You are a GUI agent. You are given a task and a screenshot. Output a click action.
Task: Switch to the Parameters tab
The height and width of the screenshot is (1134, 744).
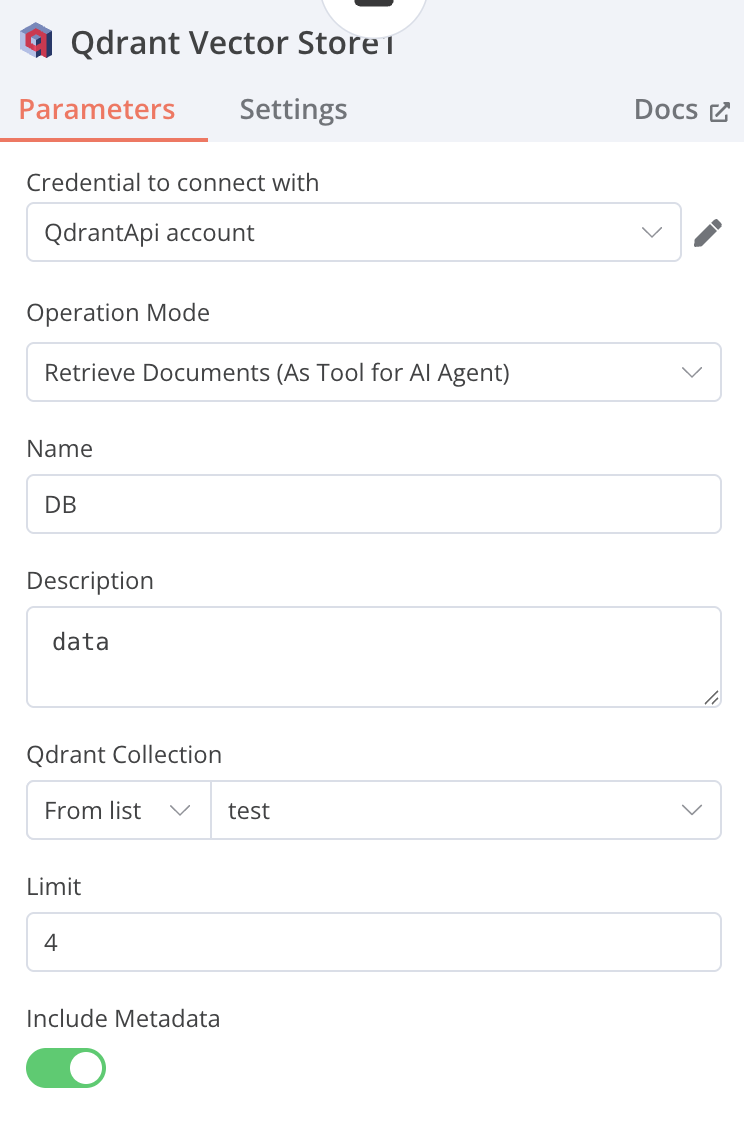(x=97, y=110)
